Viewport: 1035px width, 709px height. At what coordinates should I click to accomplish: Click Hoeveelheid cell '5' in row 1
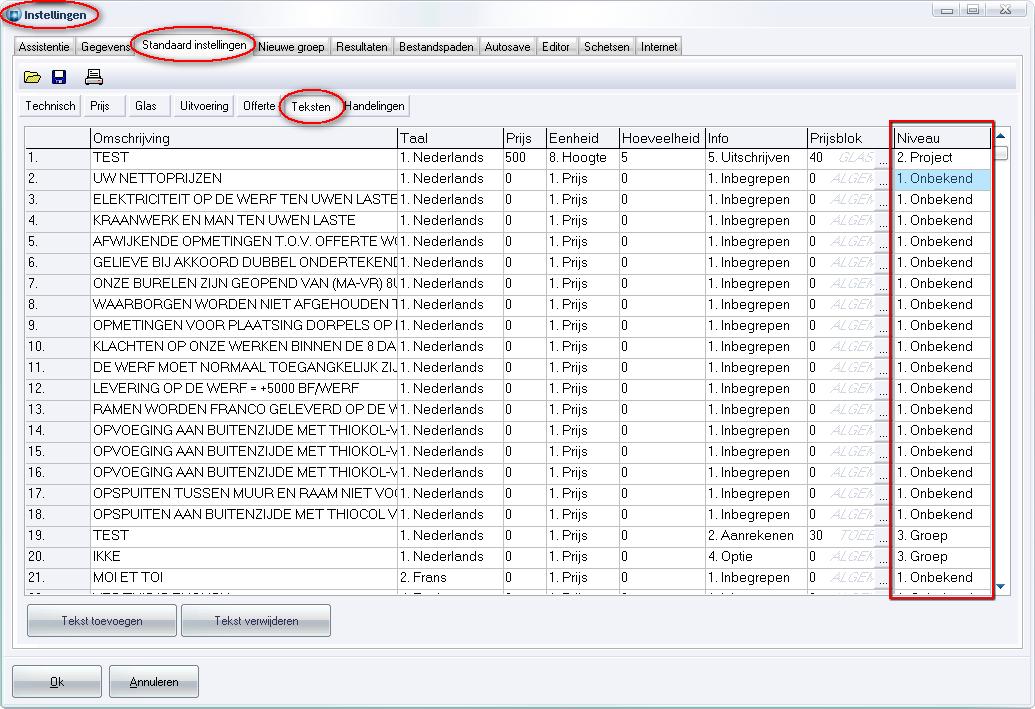661,158
